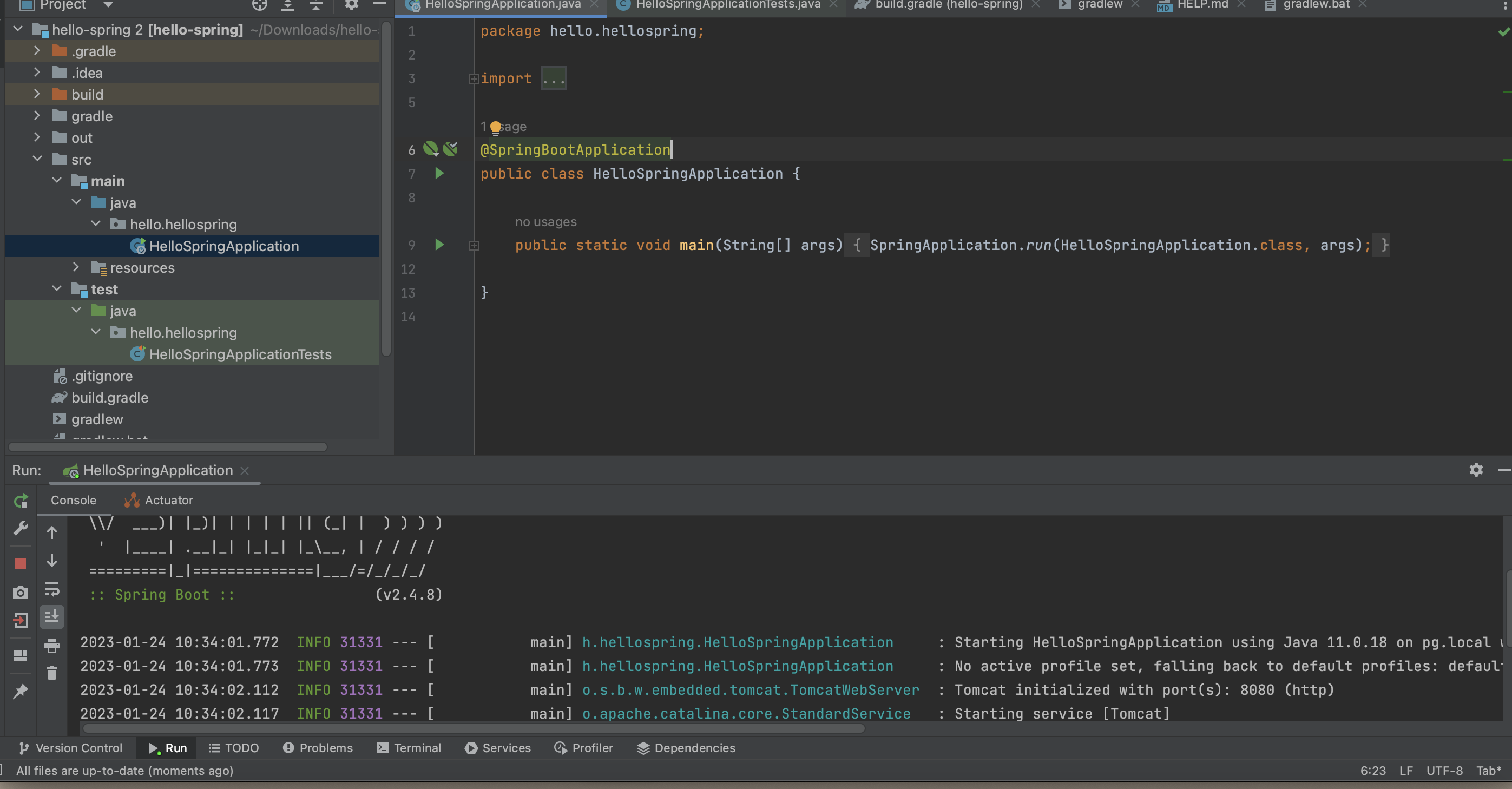Image resolution: width=1512 pixels, height=789 pixels.
Task: Hide the Run tool window
Action: tap(1504, 470)
